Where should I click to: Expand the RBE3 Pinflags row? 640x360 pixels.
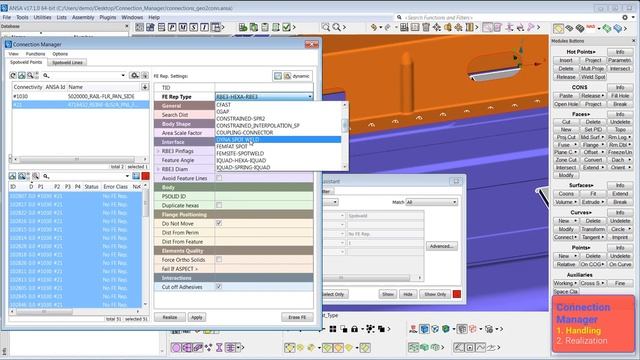click(x=158, y=151)
